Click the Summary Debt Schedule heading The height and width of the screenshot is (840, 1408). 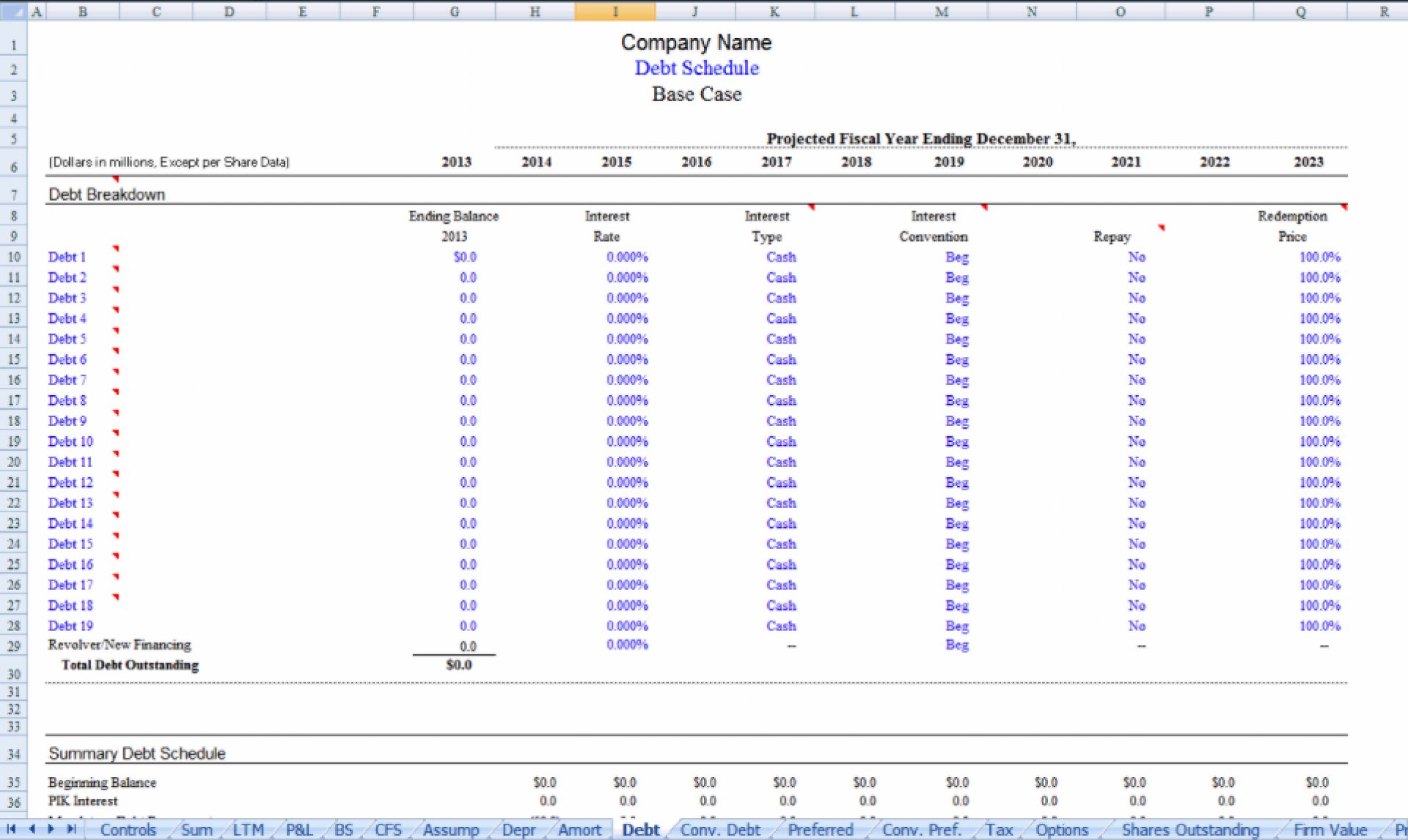pos(136,754)
